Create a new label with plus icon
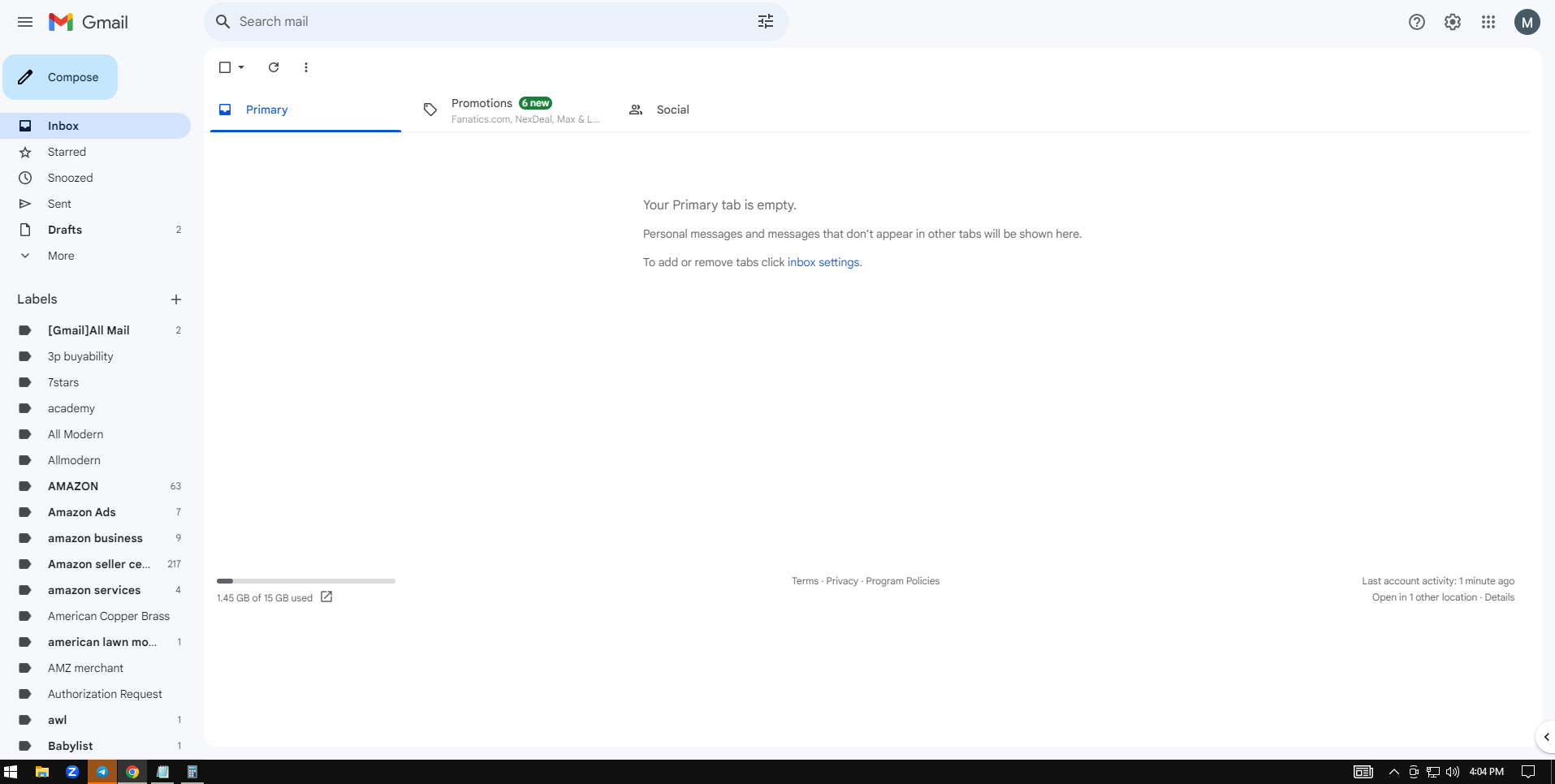The width and height of the screenshot is (1555, 784). [x=176, y=299]
